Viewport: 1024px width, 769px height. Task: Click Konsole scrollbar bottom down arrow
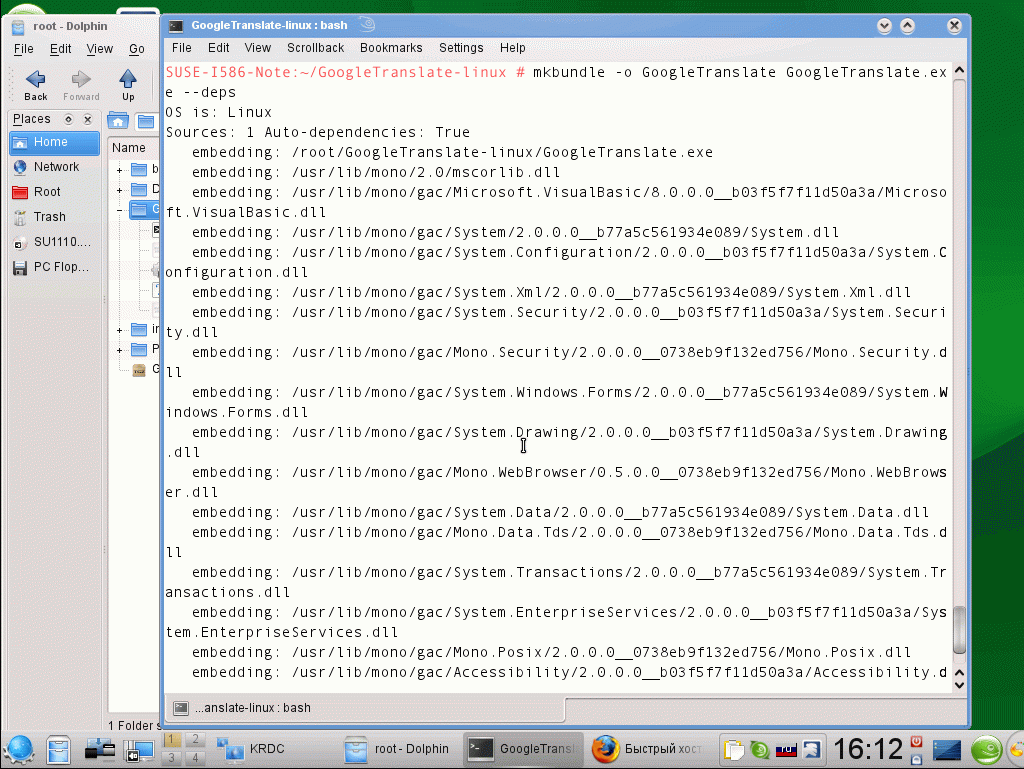[959, 685]
